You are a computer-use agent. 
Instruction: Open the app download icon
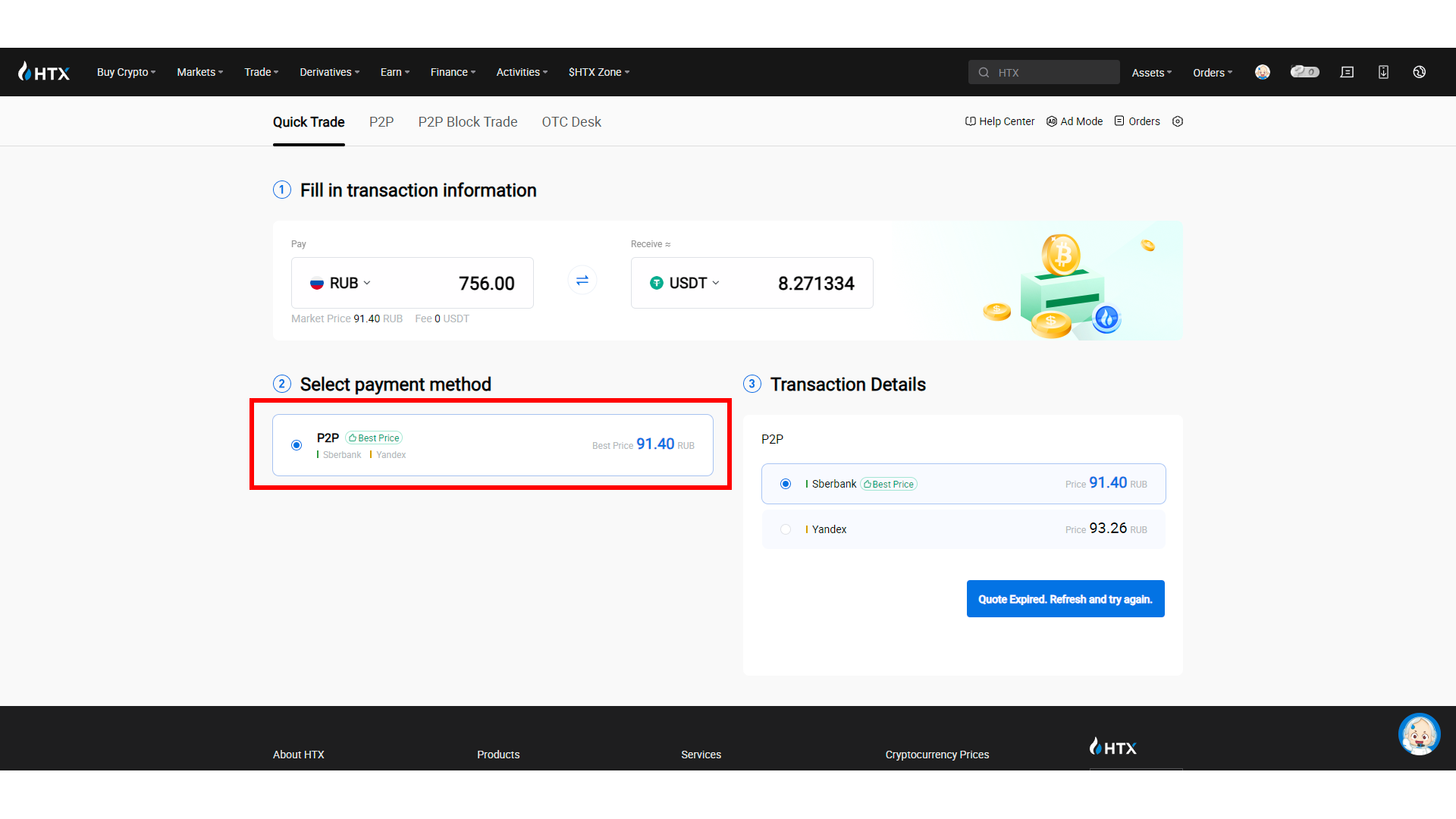(1383, 72)
